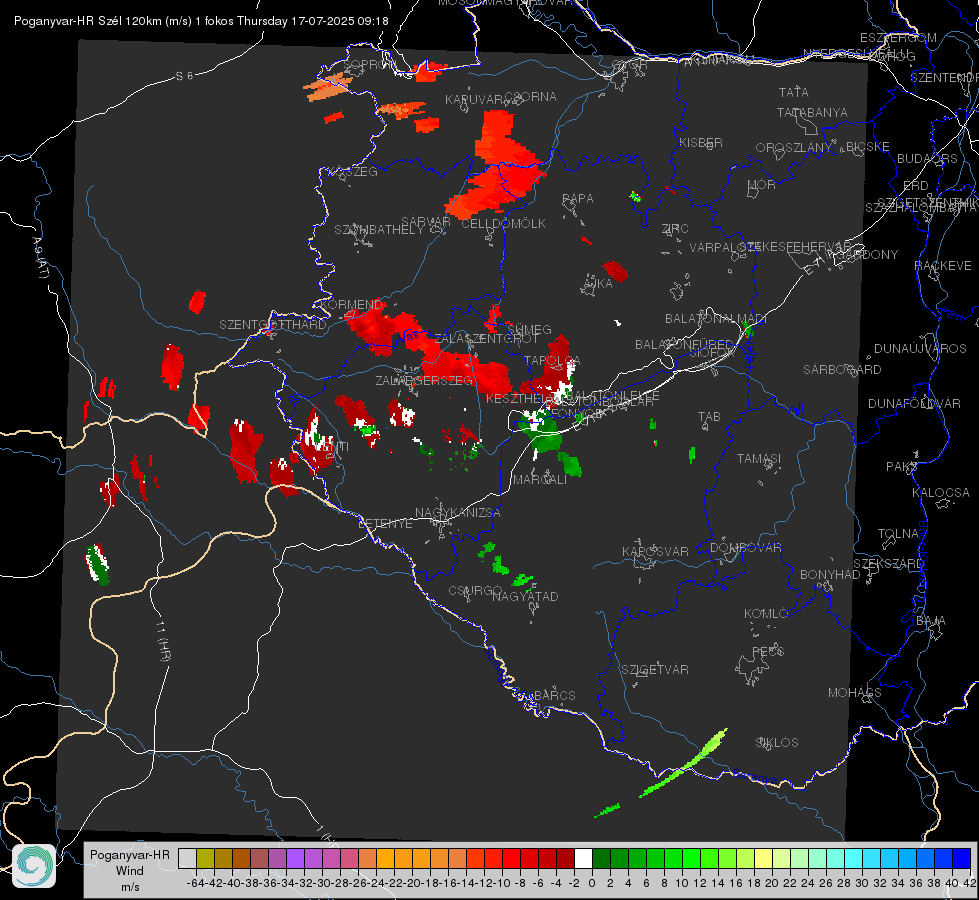The image size is (979, 900).
Task: Click the S 6 road label
Action: pos(184,76)
